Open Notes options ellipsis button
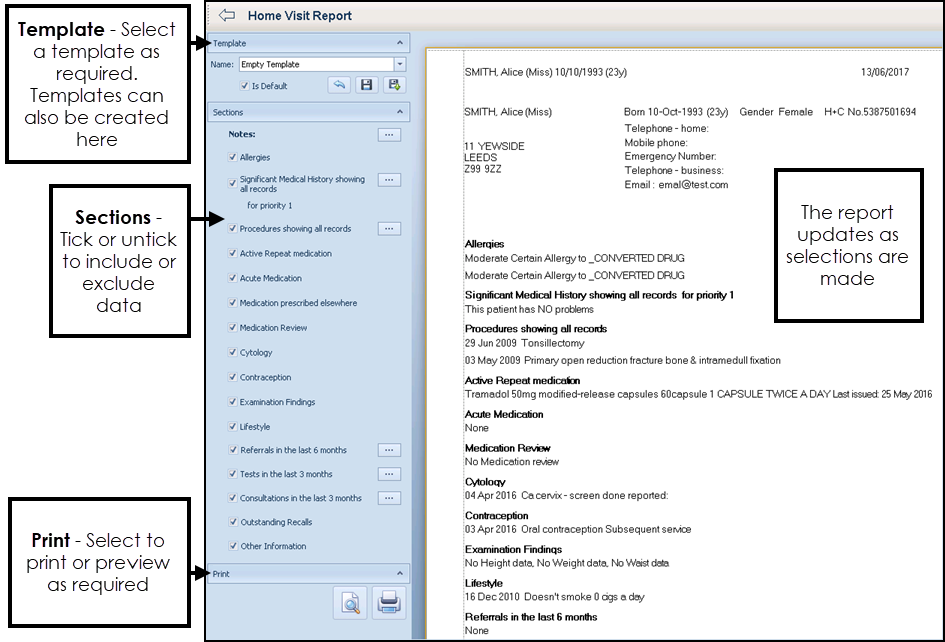This screenshot has width=945, height=642. point(389,133)
